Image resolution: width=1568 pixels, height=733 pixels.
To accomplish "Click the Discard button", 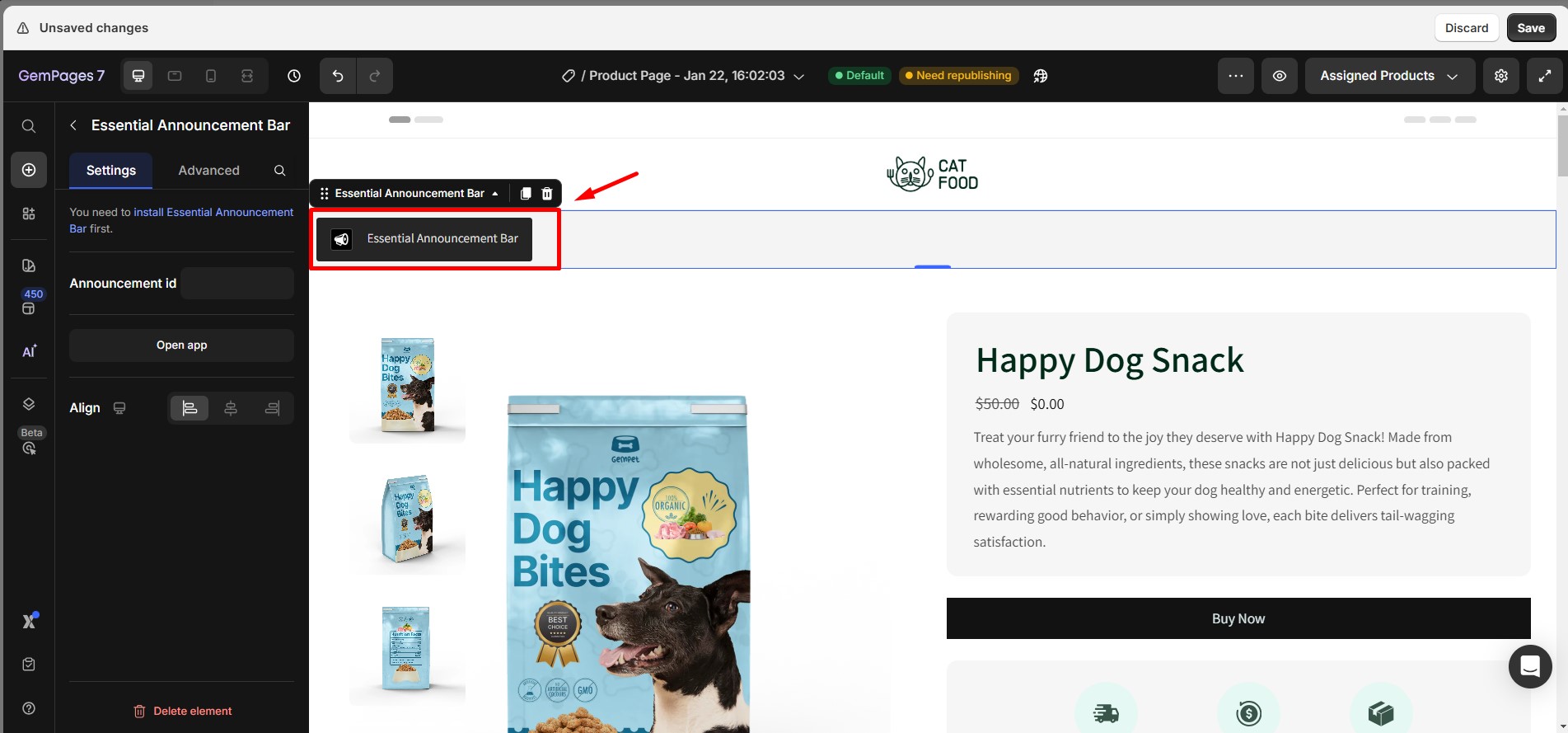I will 1467,28.
